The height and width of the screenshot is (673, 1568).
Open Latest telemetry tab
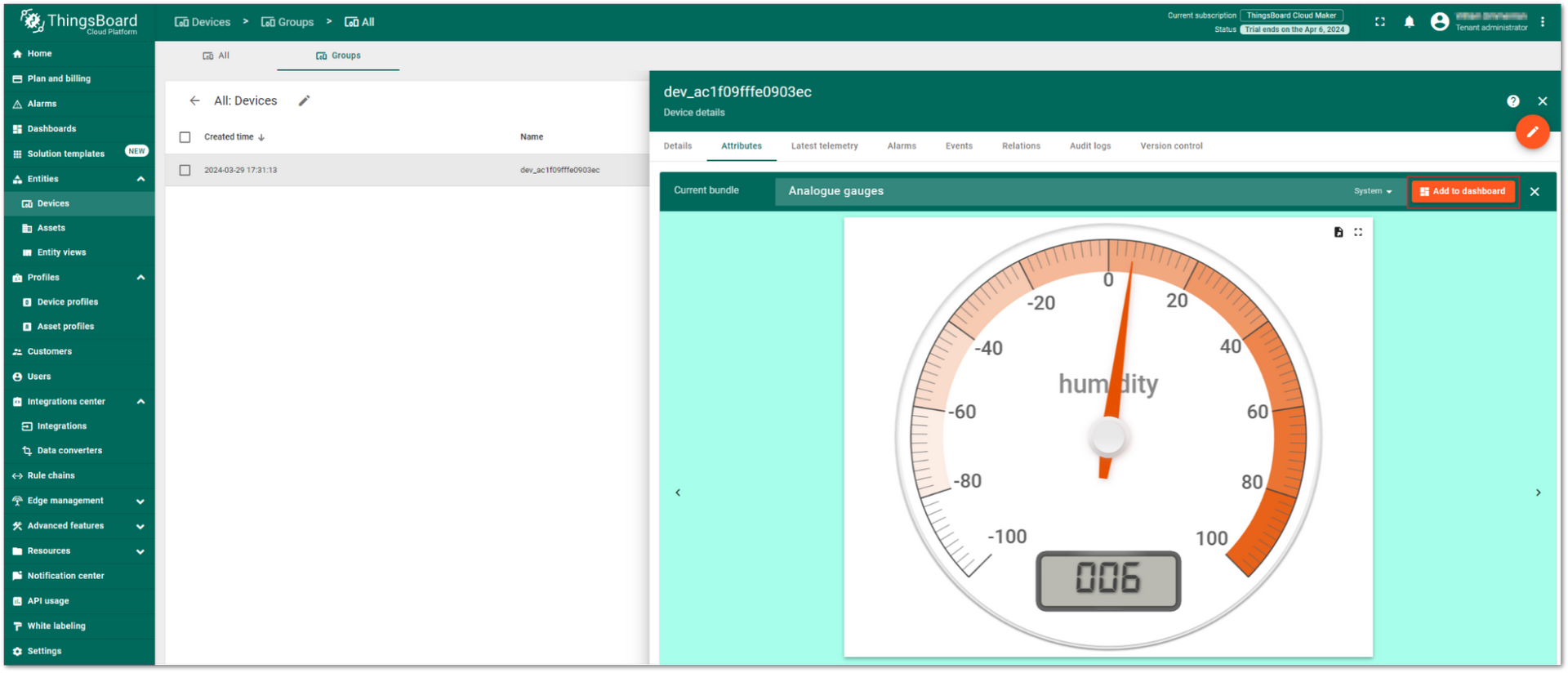[825, 146]
